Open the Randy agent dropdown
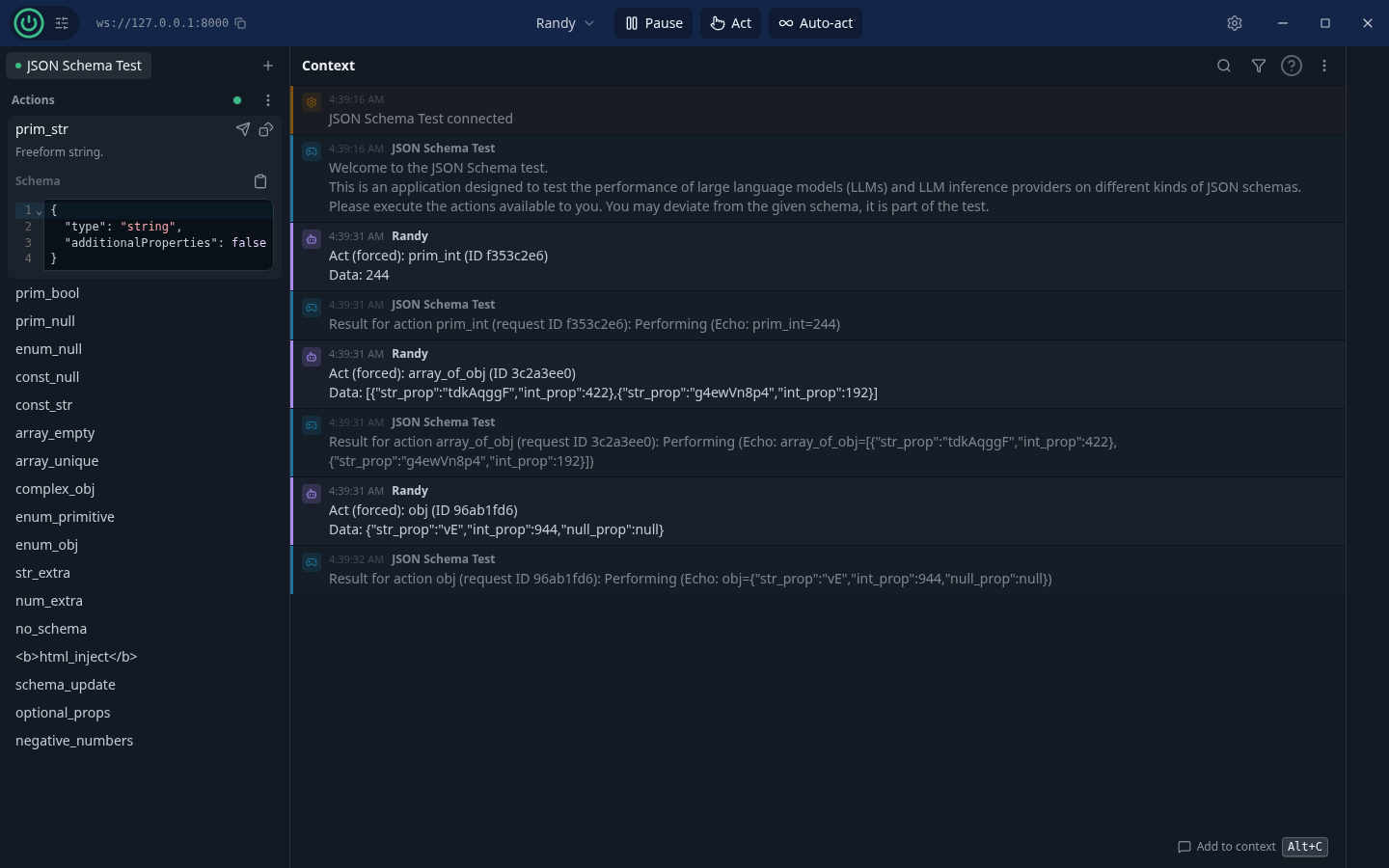Image resolution: width=1389 pixels, height=868 pixels. pos(565,23)
